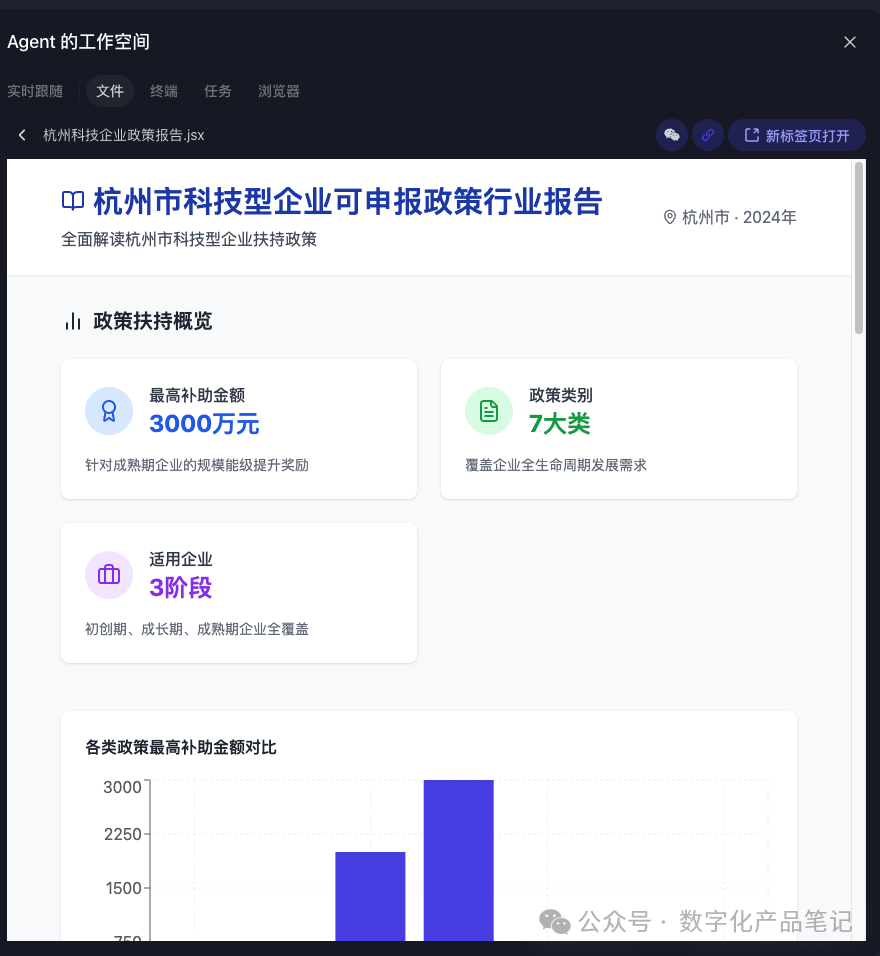
Task: Click the bar chart icon beside 政策扶持概览
Action: pos(73,321)
